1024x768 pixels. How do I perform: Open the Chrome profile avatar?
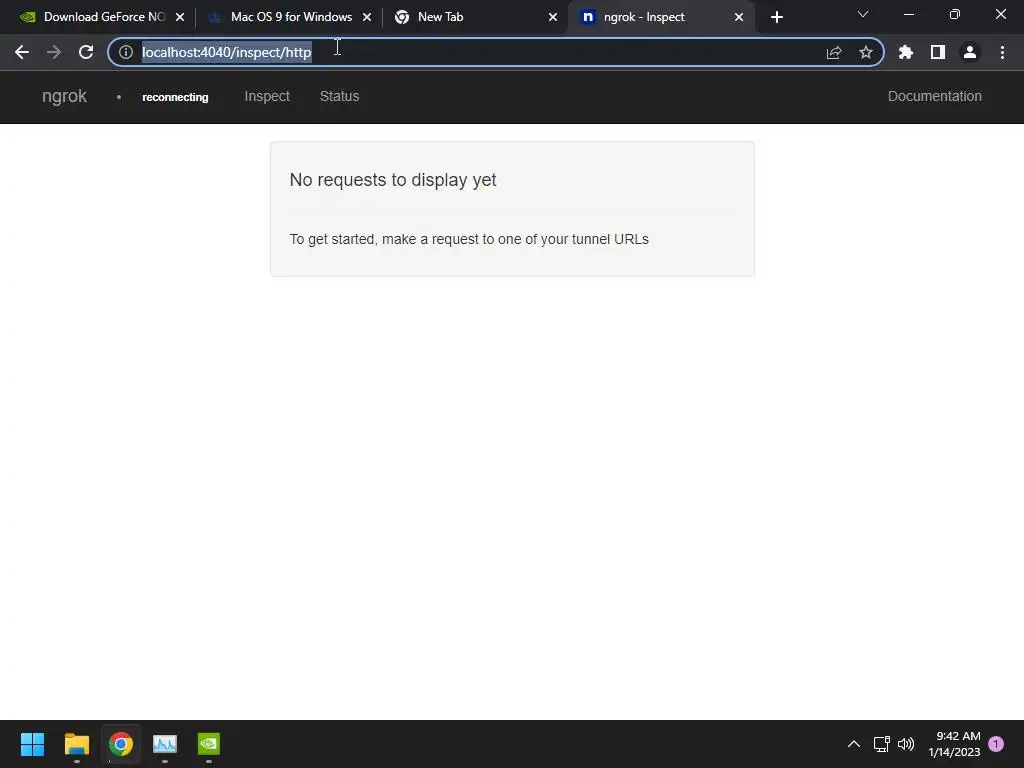(970, 52)
